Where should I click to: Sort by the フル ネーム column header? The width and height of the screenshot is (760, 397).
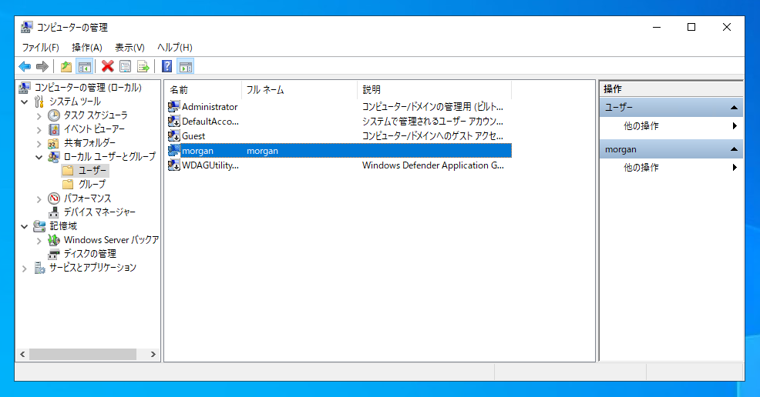tap(299, 90)
